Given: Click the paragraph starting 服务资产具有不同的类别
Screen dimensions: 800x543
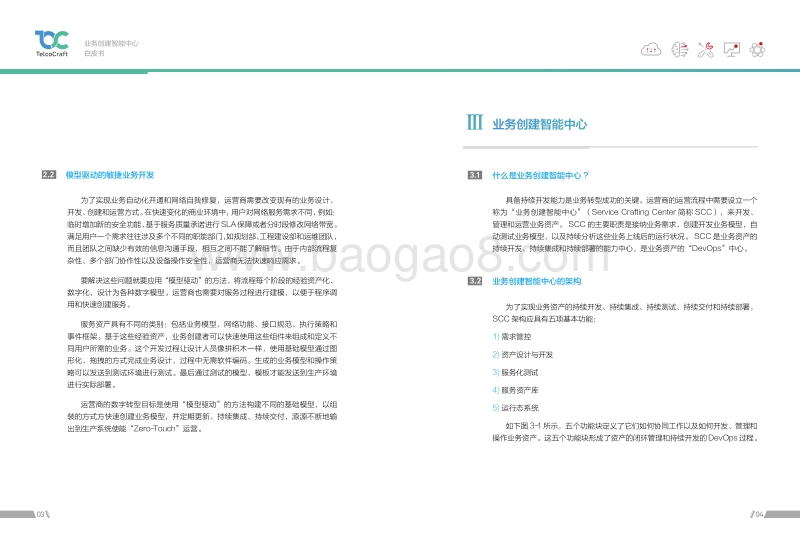Looking at the screenshot, I should click(202, 354).
